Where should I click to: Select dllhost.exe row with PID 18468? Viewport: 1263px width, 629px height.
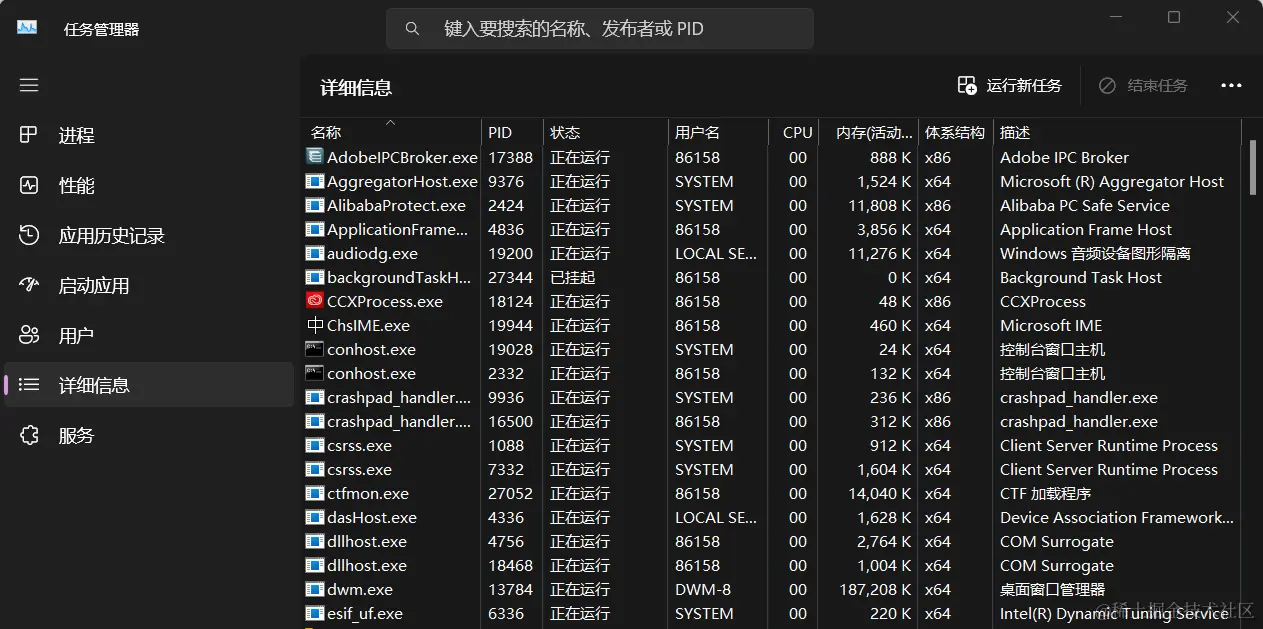pos(771,565)
